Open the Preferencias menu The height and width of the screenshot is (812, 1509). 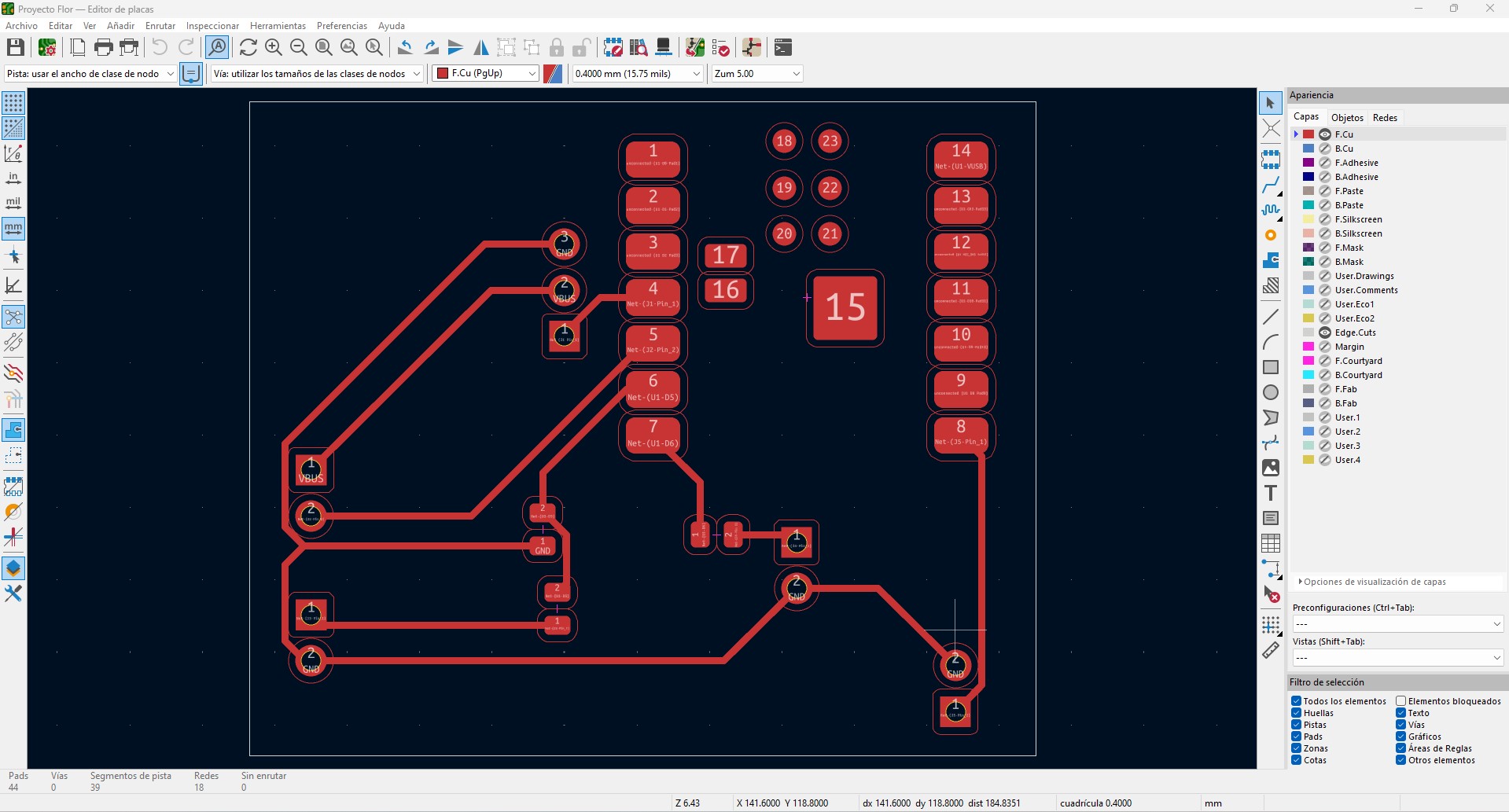tap(341, 26)
